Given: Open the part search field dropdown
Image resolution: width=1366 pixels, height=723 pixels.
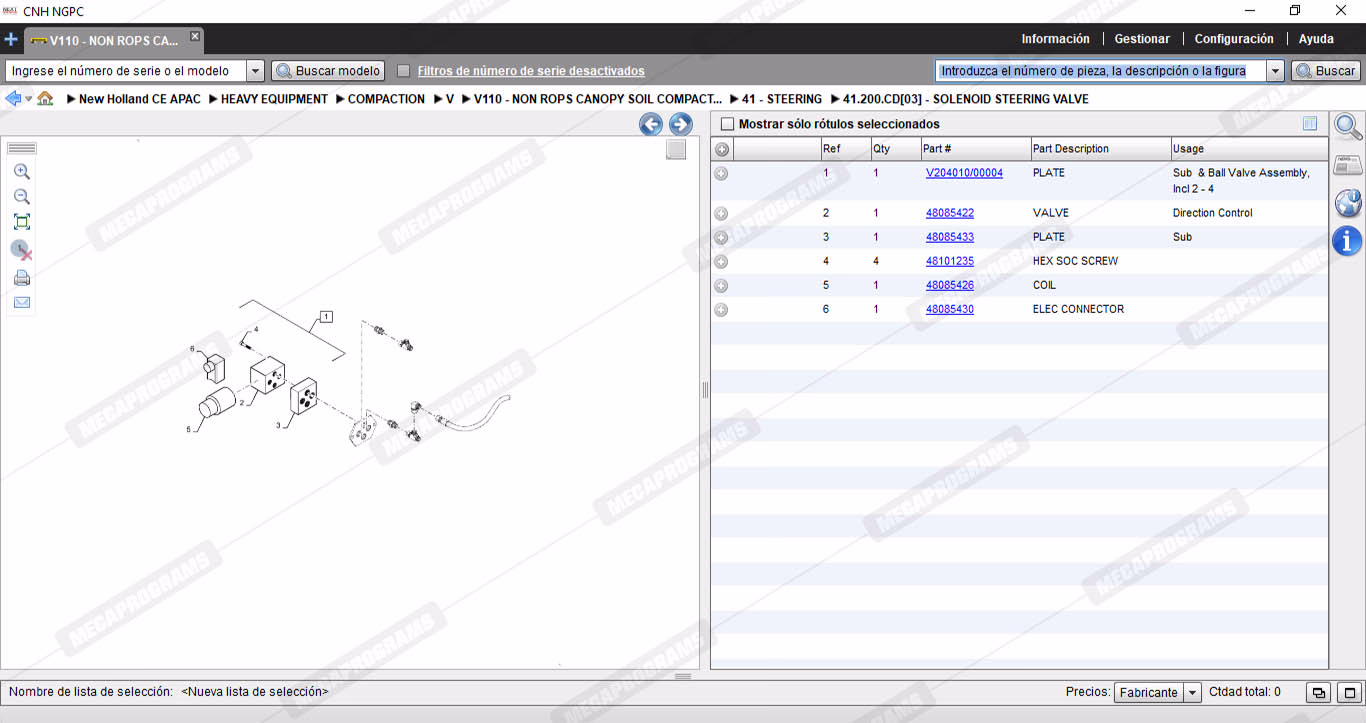Looking at the screenshot, I should coord(1275,71).
